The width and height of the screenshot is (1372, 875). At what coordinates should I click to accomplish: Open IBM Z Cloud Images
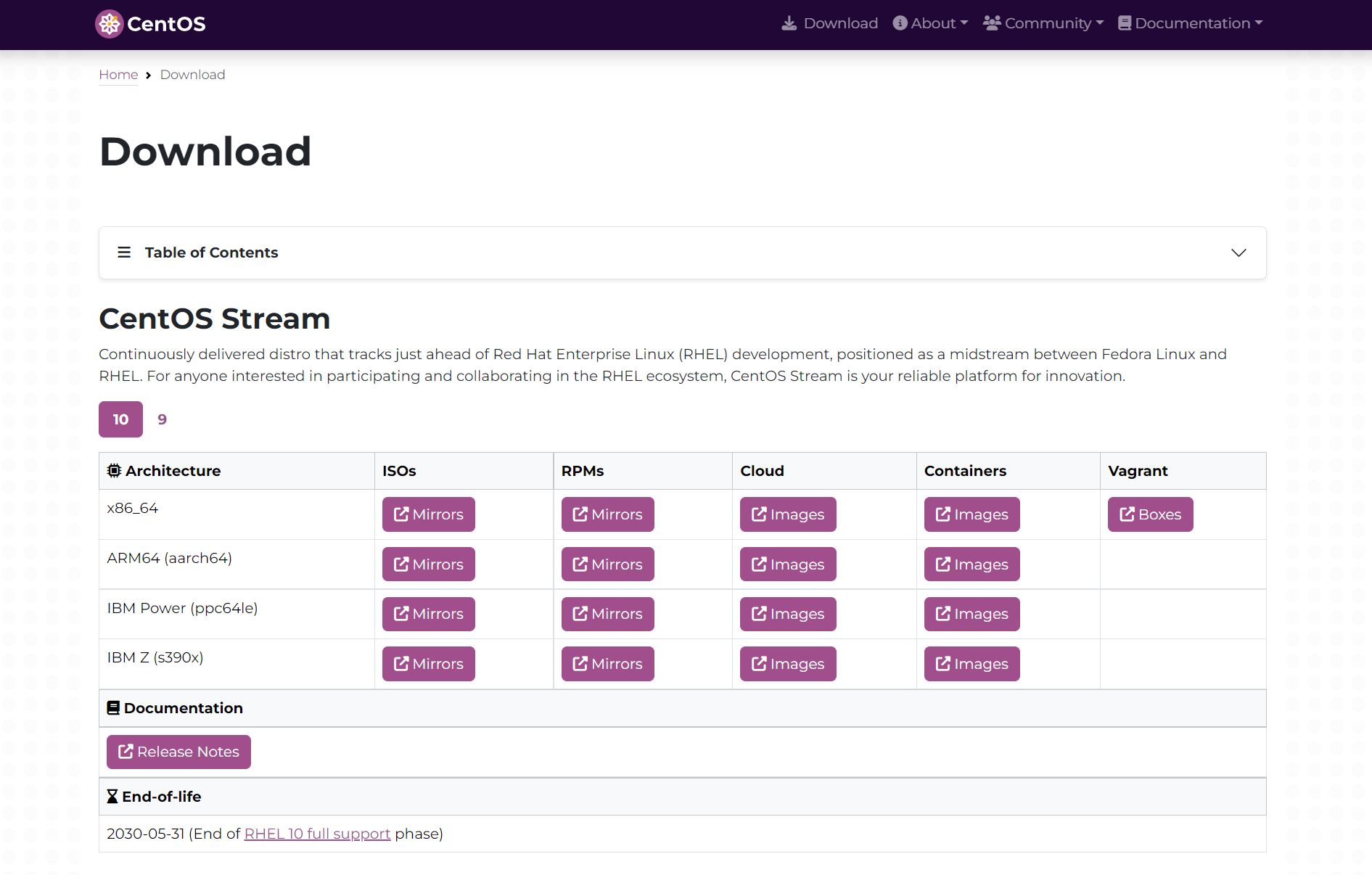(788, 664)
